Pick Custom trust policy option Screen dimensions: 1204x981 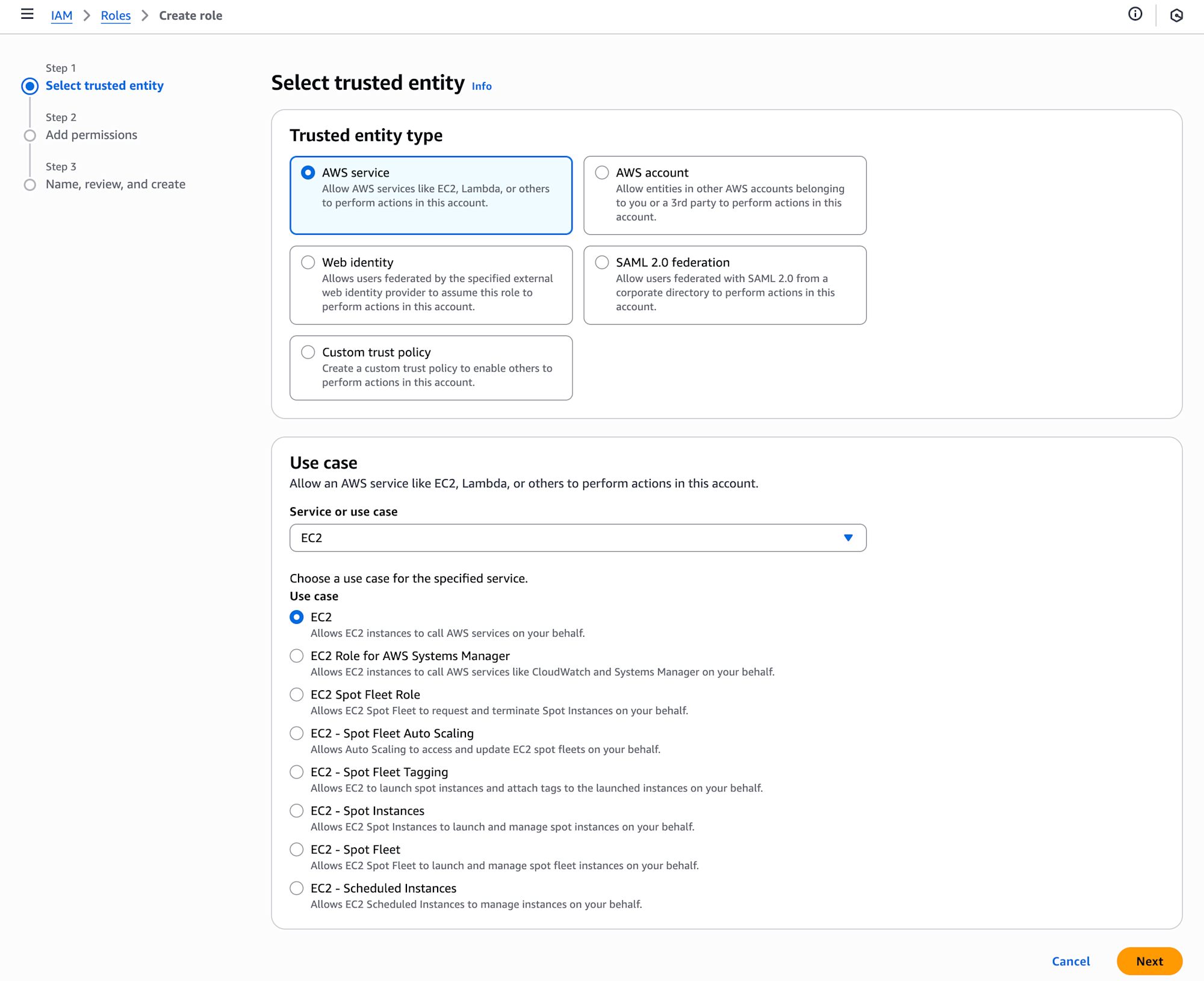(x=308, y=352)
